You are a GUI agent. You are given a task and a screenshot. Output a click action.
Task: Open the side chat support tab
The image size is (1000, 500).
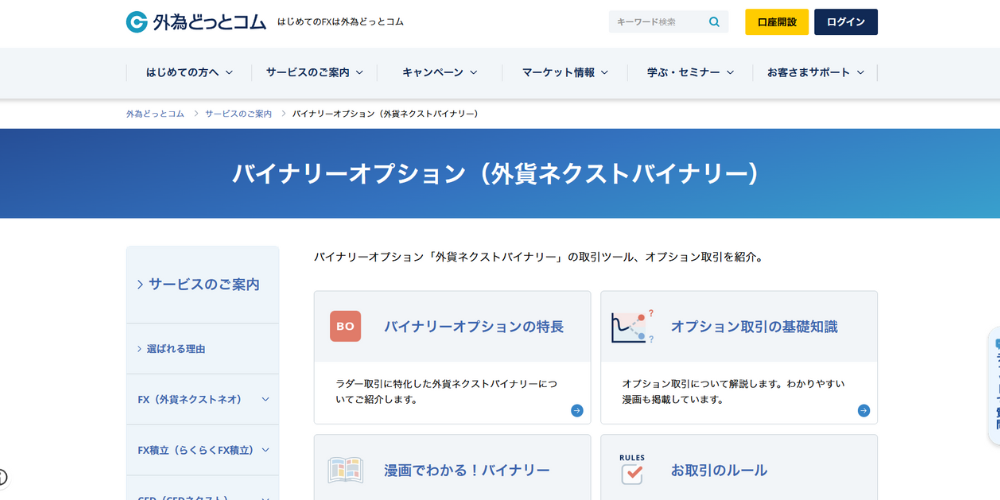[994, 385]
